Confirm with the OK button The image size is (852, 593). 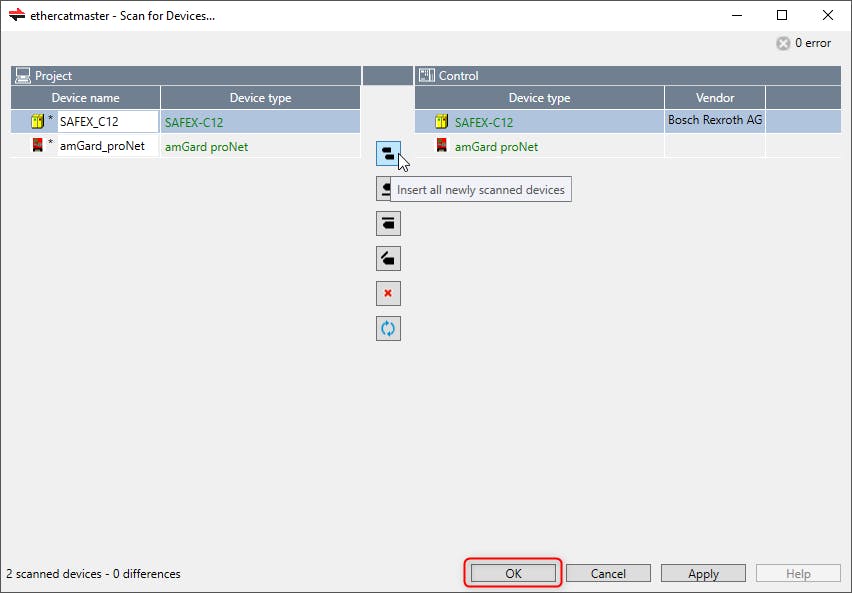tap(513, 573)
